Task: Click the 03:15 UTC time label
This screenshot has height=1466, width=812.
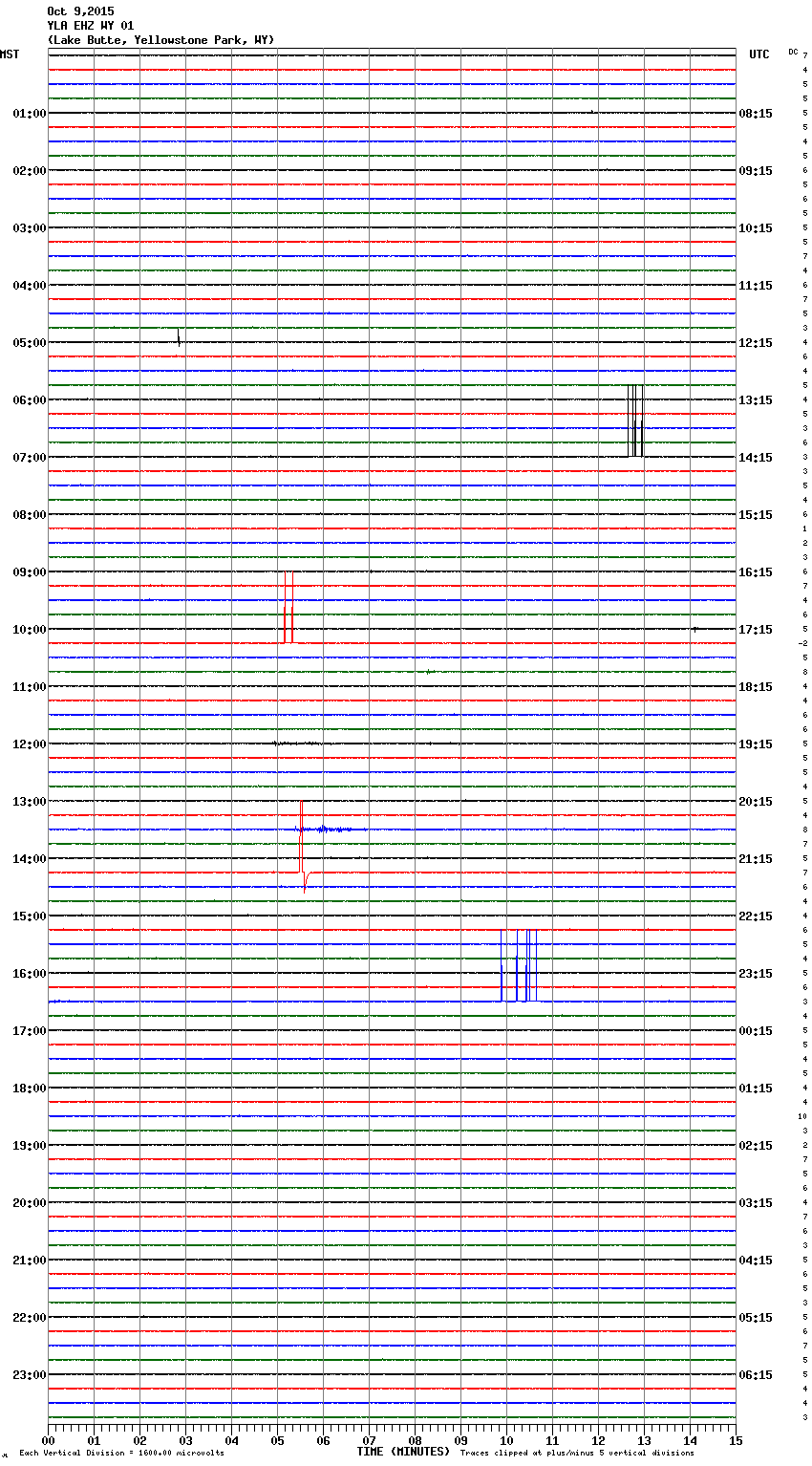Action: 756,1203
